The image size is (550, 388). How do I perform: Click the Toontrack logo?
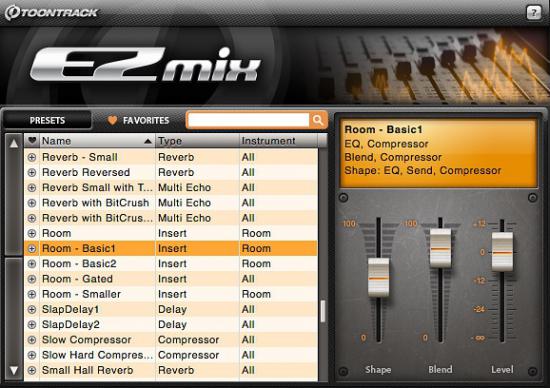[x=51, y=13]
